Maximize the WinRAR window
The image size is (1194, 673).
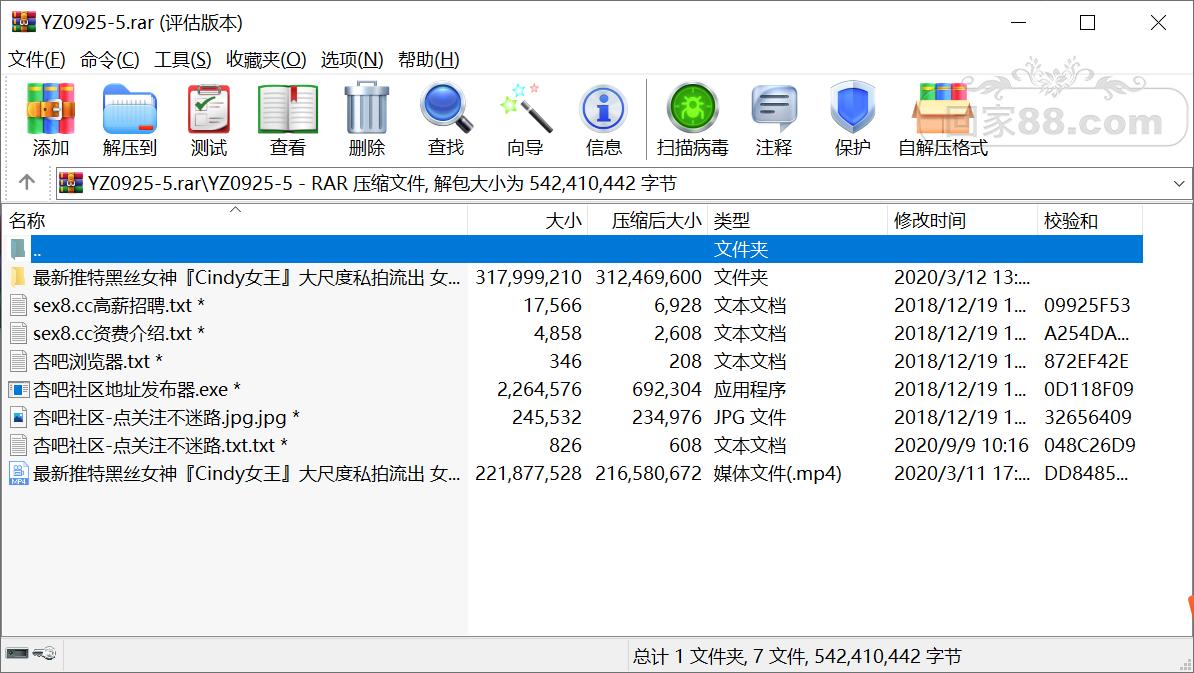1087,23
